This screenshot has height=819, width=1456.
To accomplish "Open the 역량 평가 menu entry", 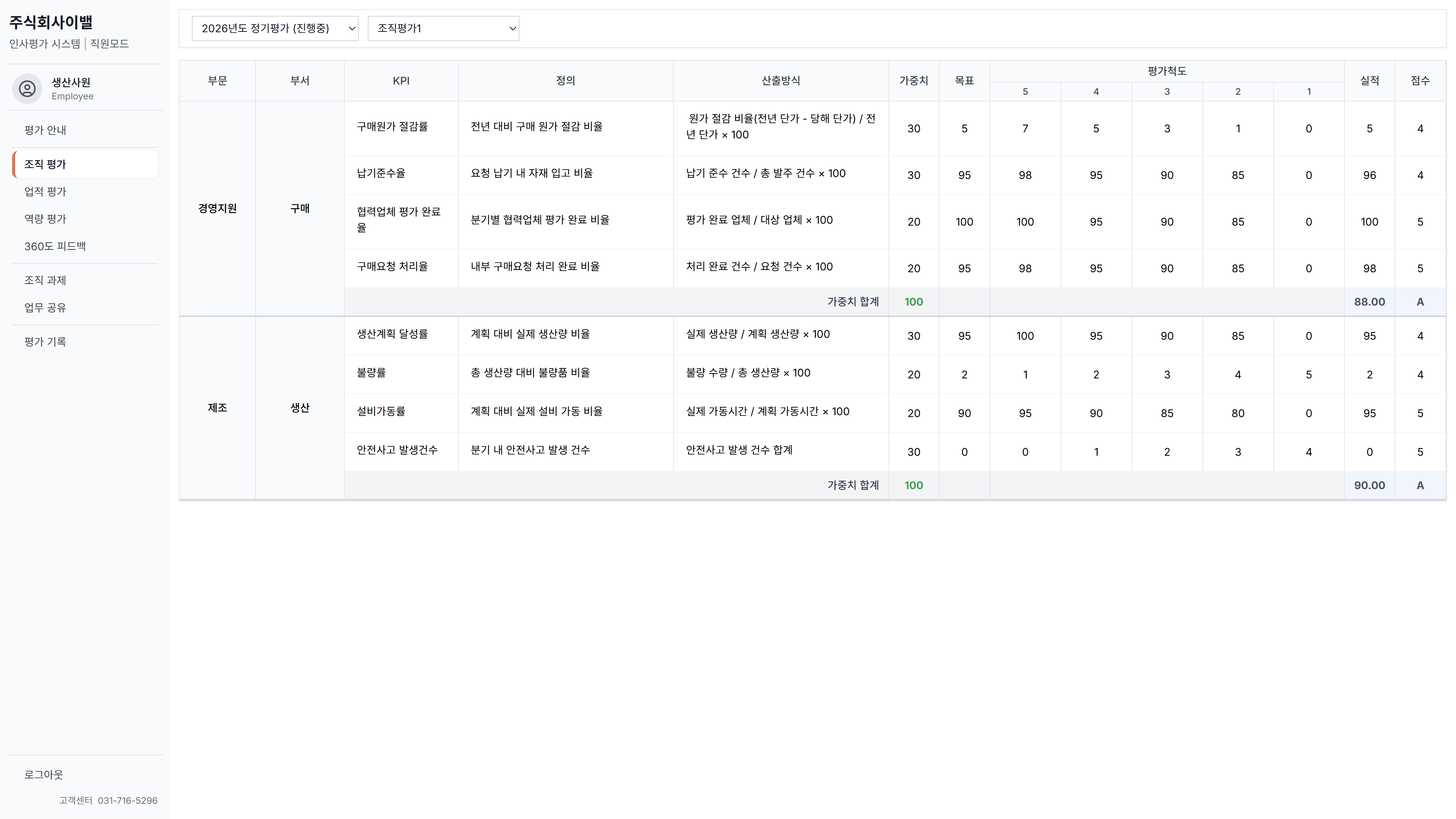I will tap(45, 219).
